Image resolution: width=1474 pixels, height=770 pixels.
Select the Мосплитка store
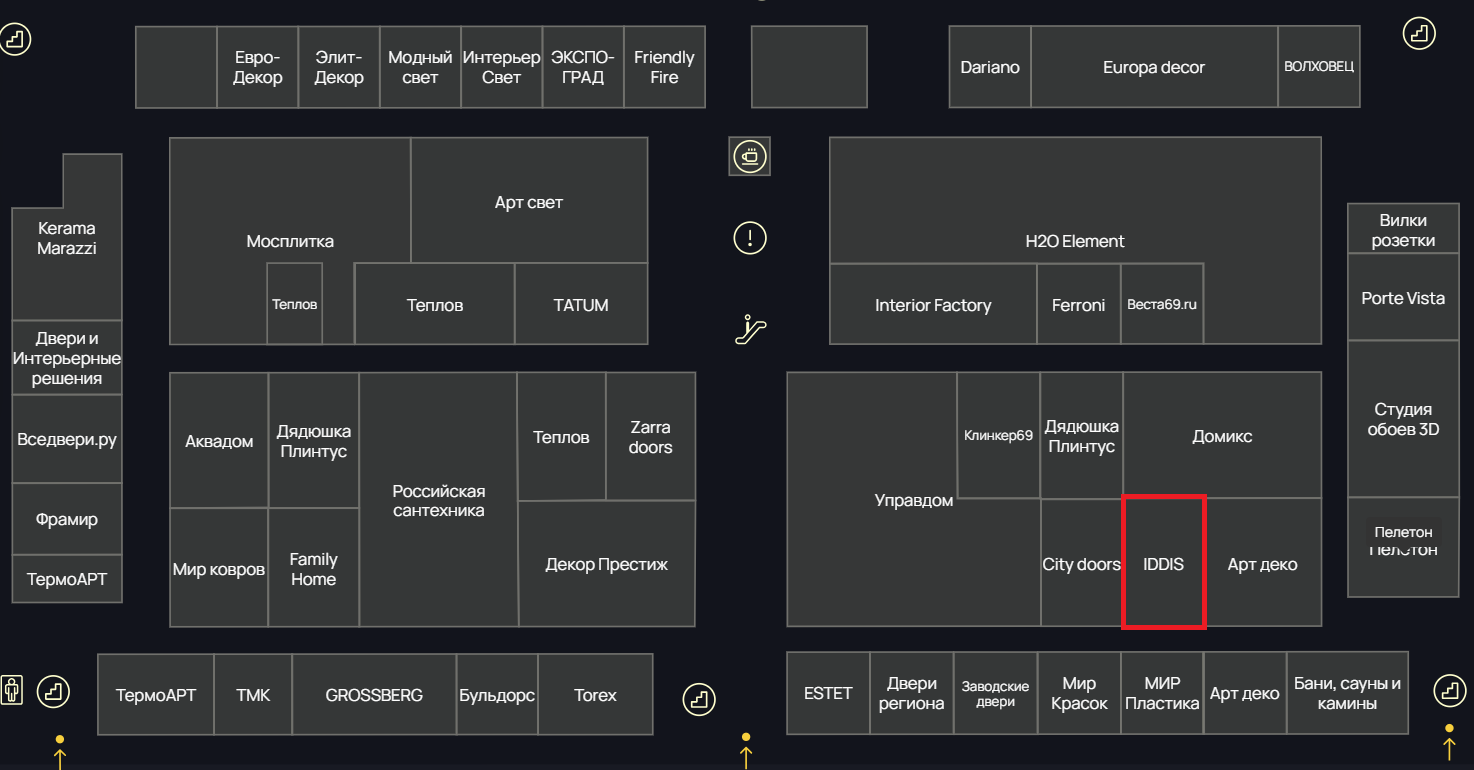tap(290, 241)
